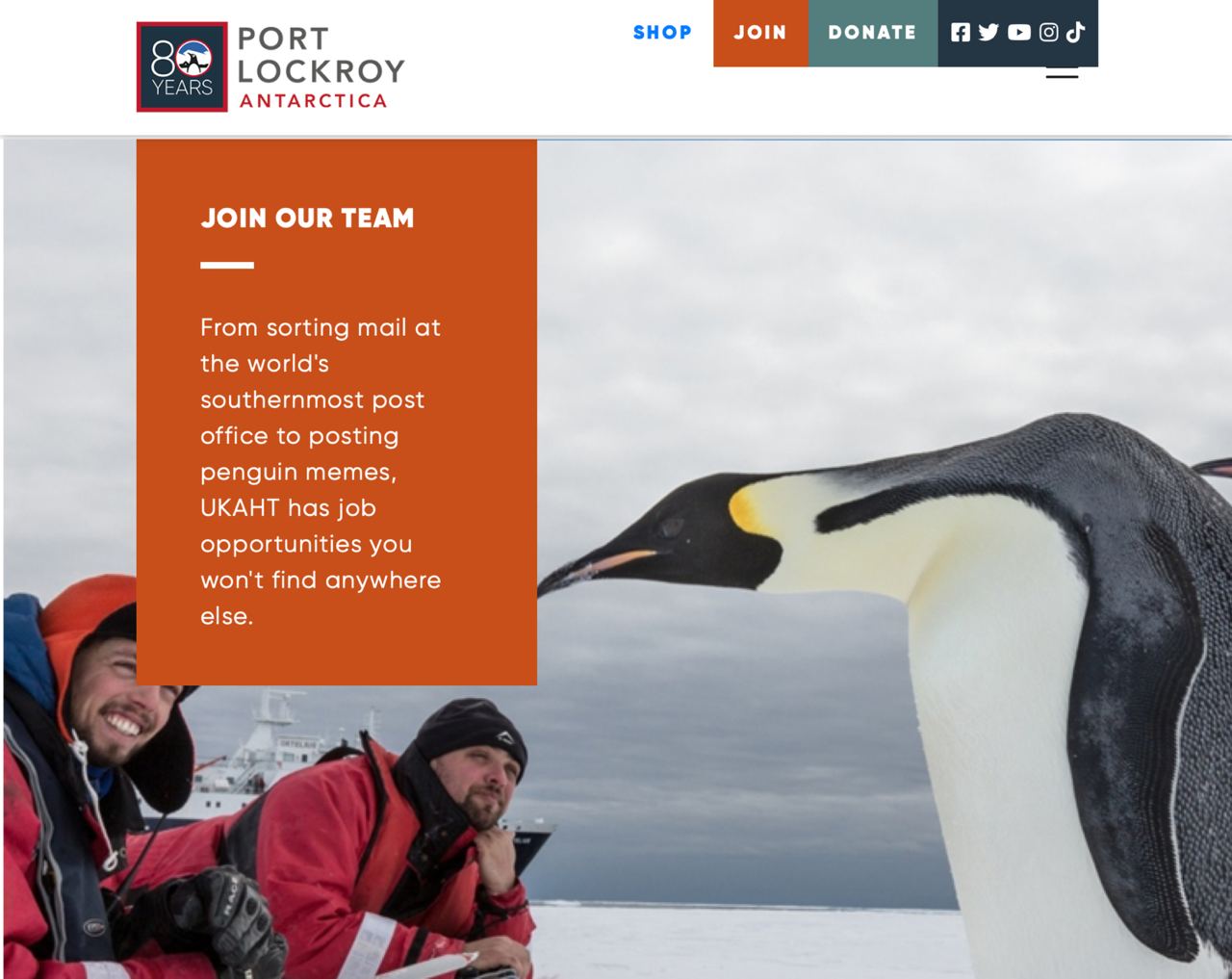This screenshot has width=1232, height=979.
Task: Open the Twitter bird icon
Action: (988, 33)
